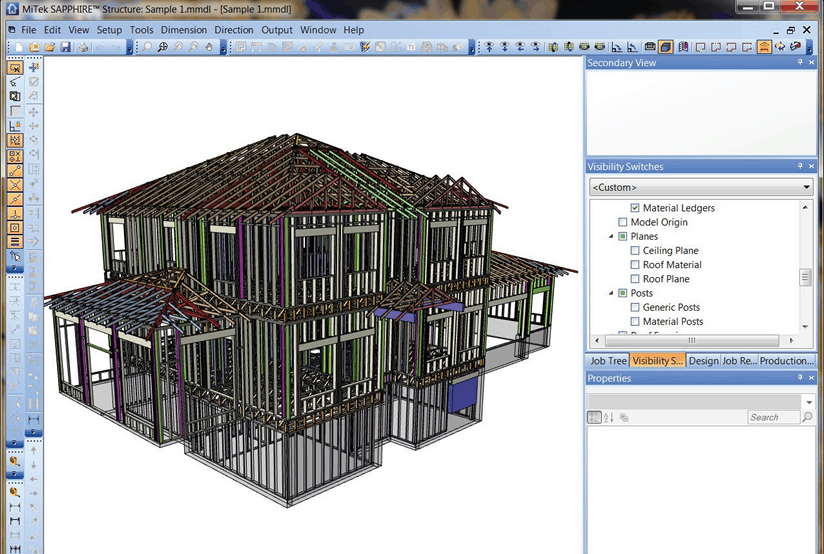Image resolution: width=824 pixels, height=554 pixels.
Task: Open the Help menu
Action: pyautogui.click(x=354, y=30)
